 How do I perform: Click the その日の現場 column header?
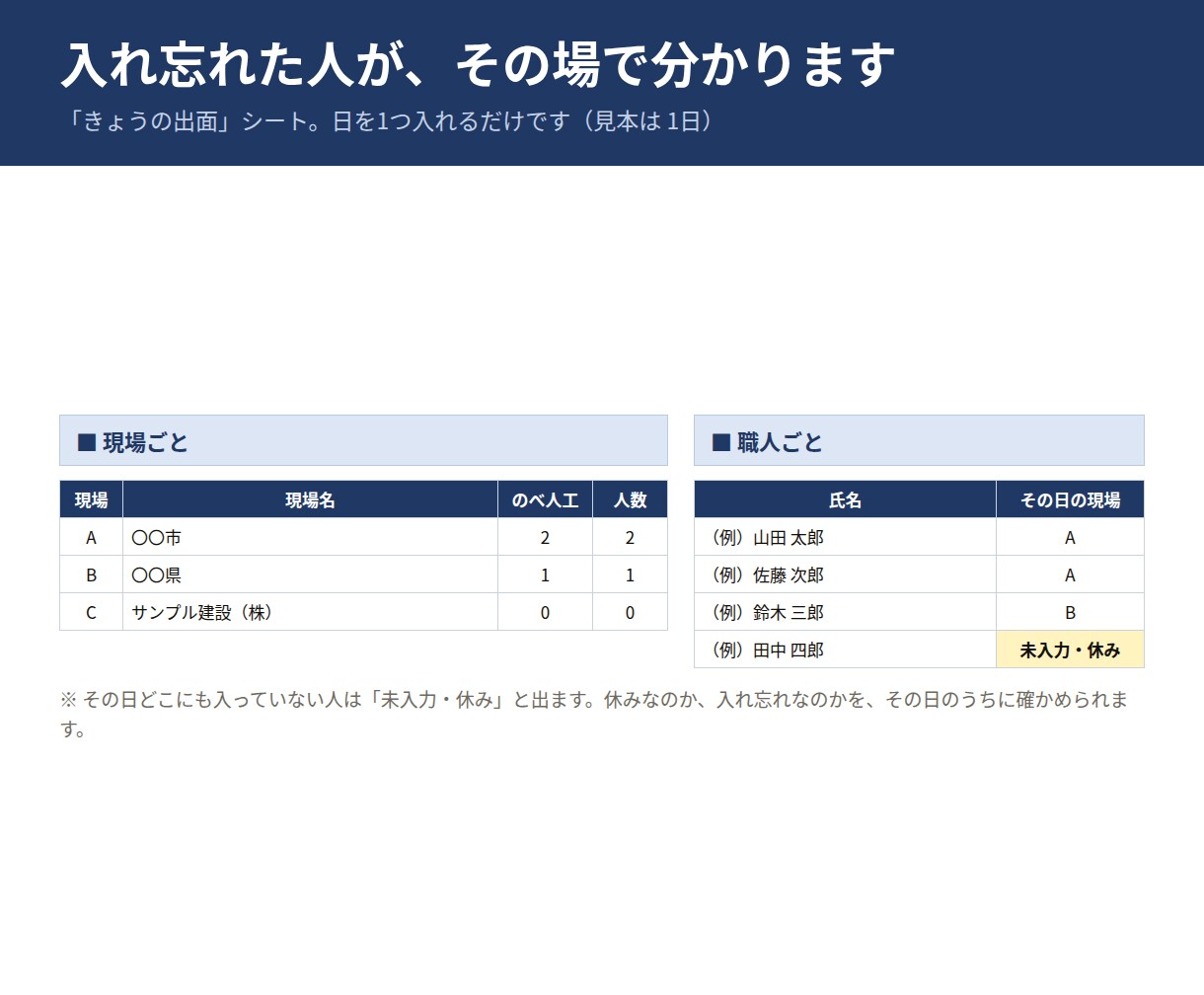click(x=1070, y=499)
